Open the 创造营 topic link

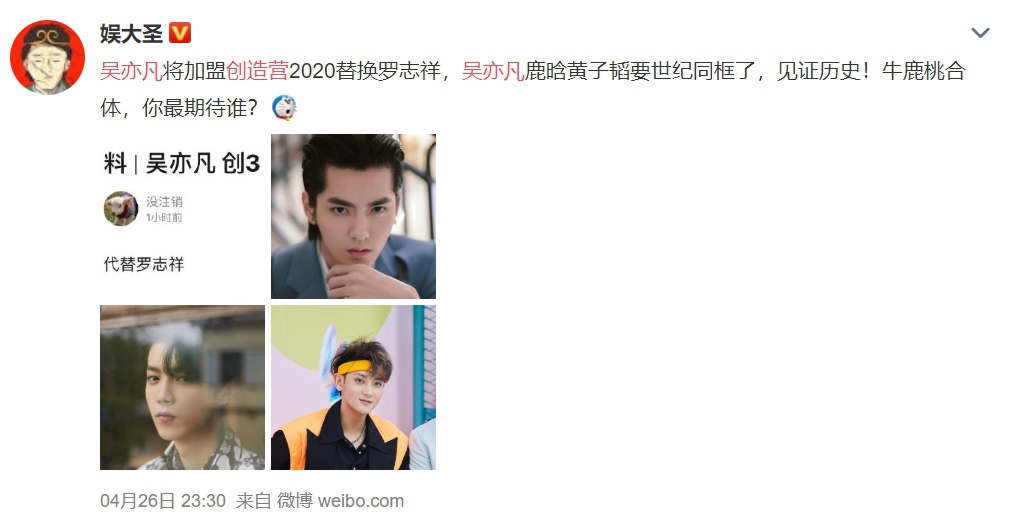tap(257, 71)
